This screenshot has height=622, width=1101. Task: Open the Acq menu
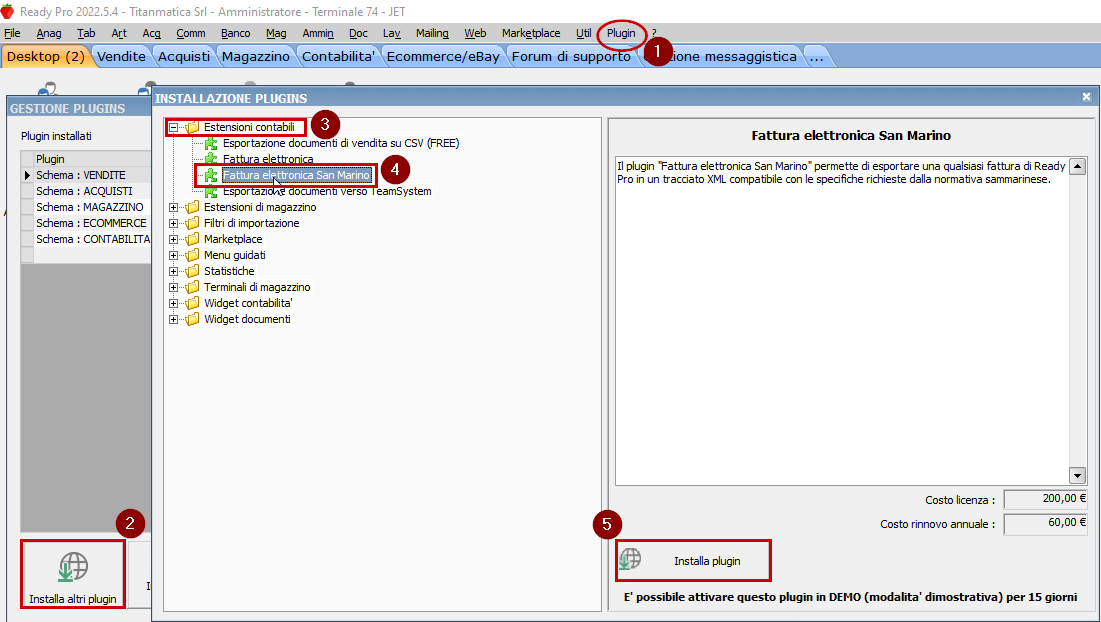pyautogui.click(x=152, y=33)
